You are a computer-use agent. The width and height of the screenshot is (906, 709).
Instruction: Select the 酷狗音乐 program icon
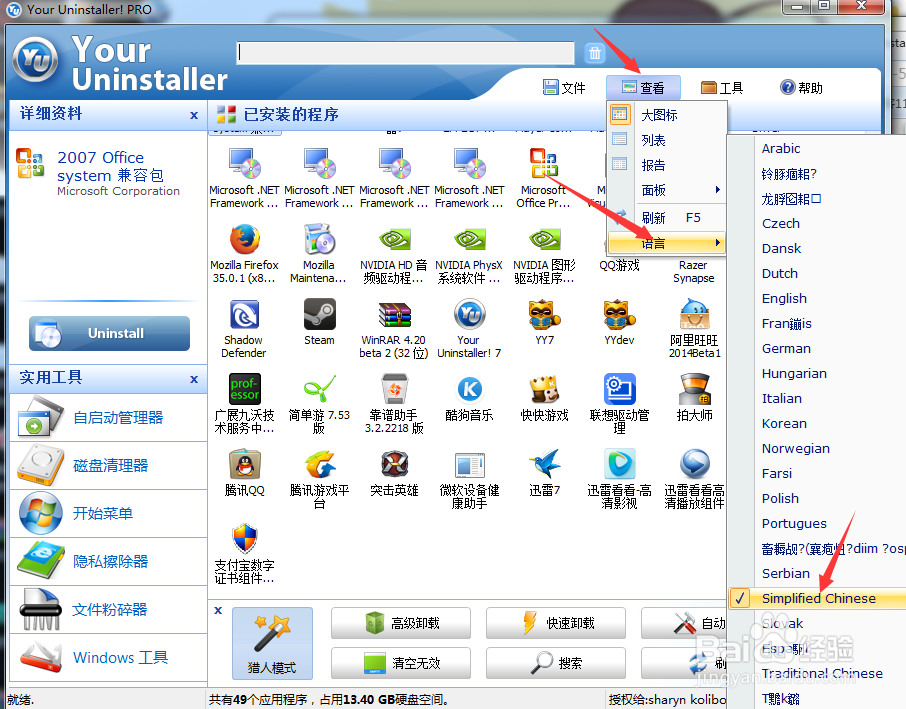click(x=470, y=389)
